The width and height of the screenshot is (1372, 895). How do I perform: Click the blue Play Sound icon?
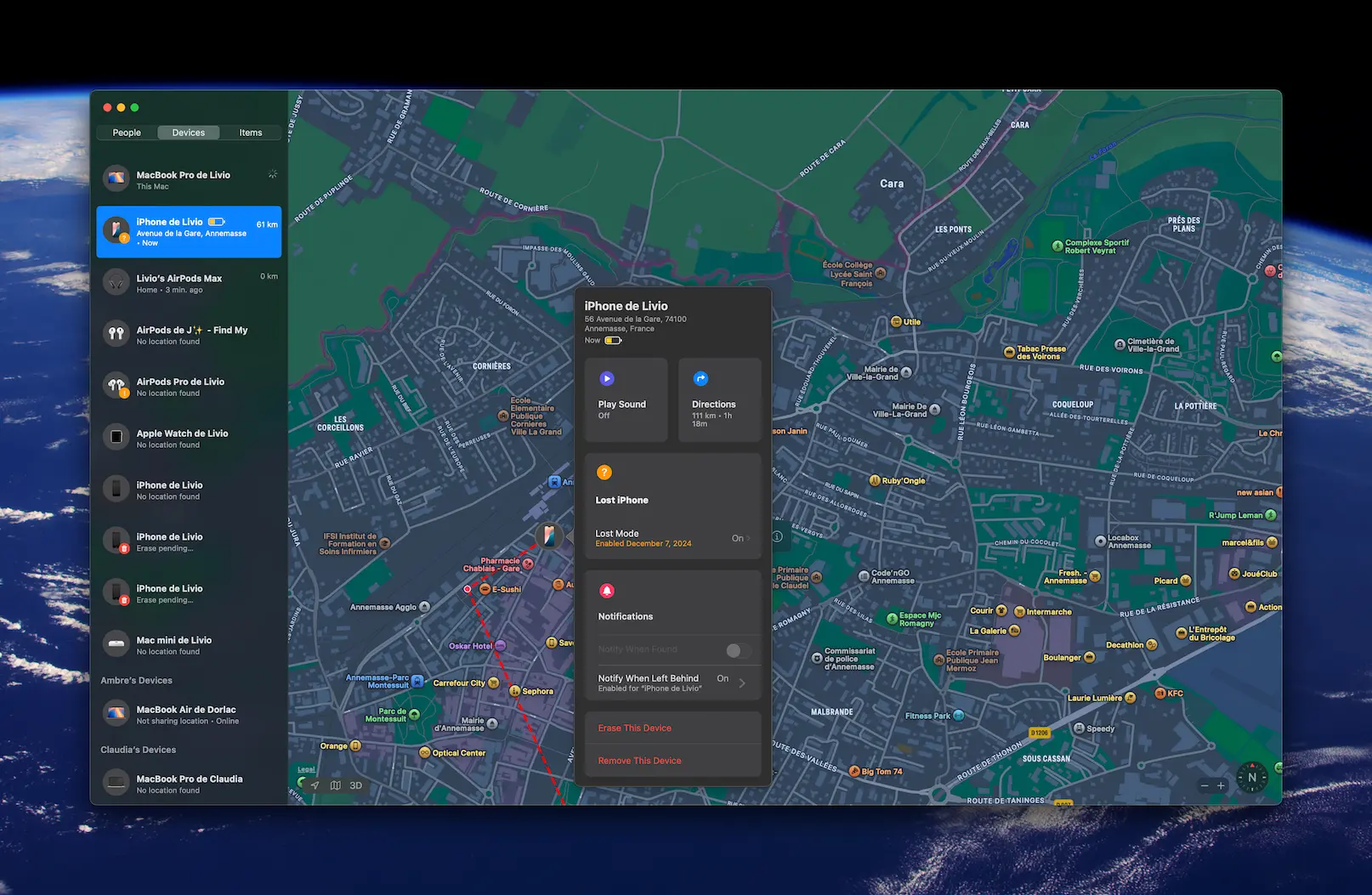click(607, 379)
